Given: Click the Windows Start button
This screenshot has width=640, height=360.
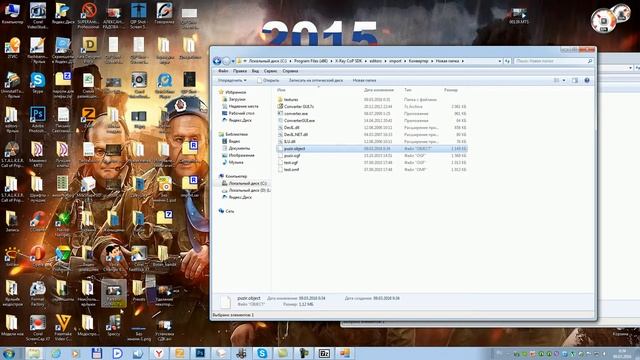Looking at the screenshot, I should coord(9,353).
